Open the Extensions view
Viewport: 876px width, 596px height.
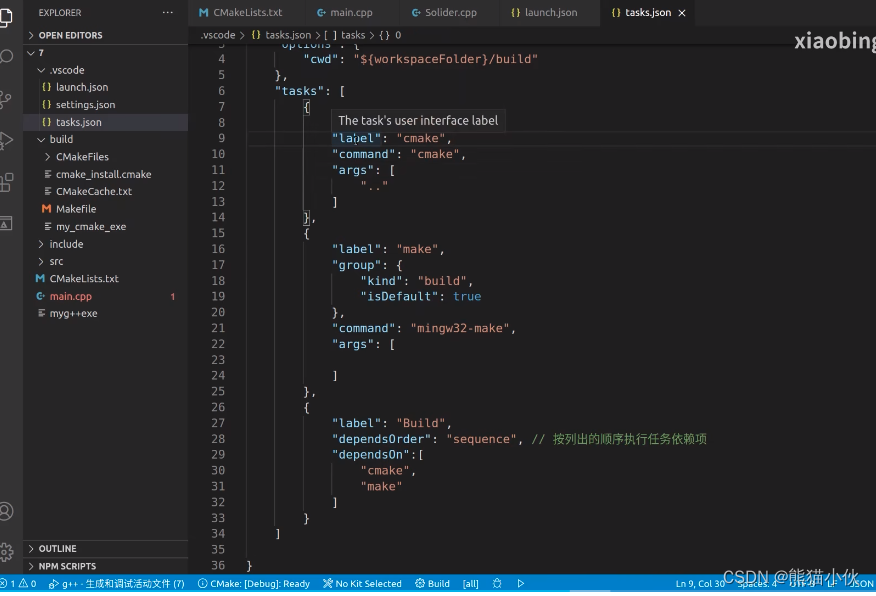pos(6,182)
